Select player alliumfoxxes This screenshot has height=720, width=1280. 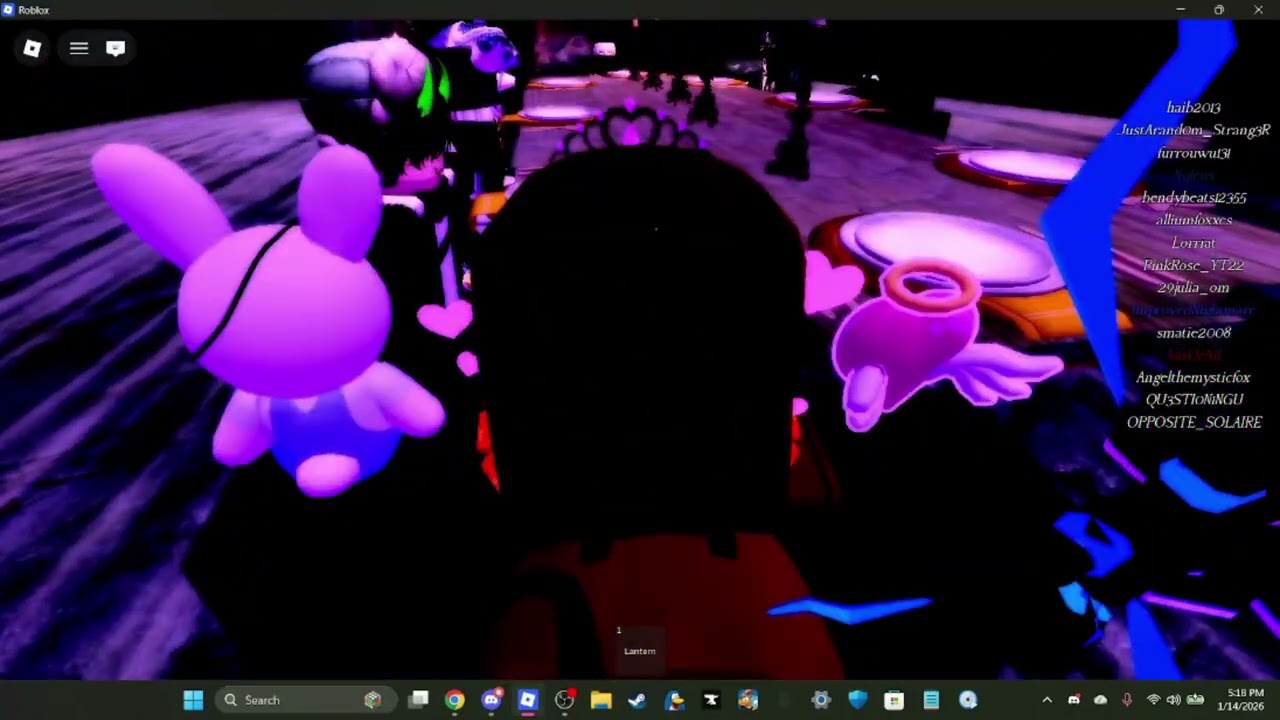[x=1193, y=220]
